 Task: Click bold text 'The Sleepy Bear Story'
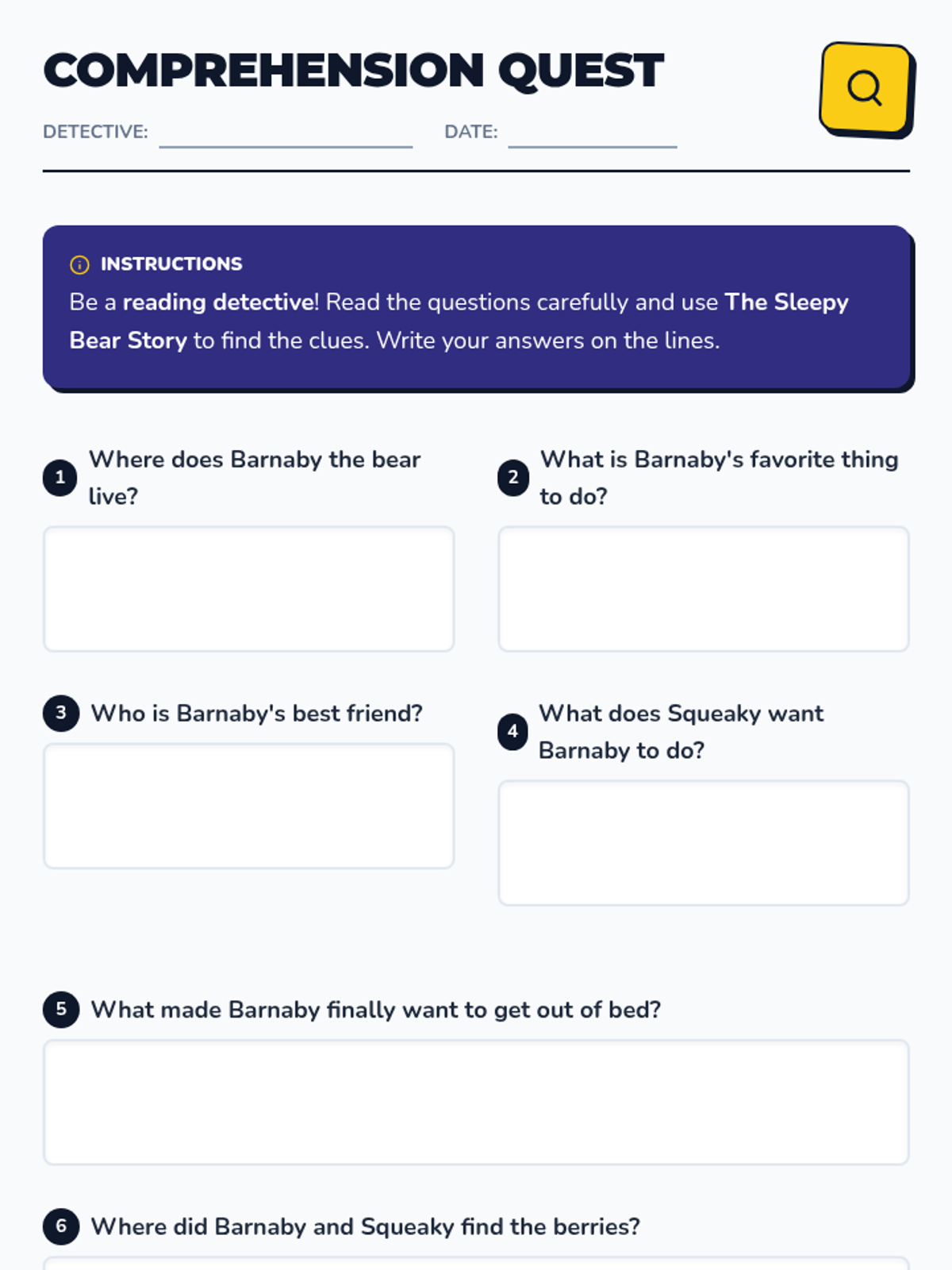tap(785, 302)
